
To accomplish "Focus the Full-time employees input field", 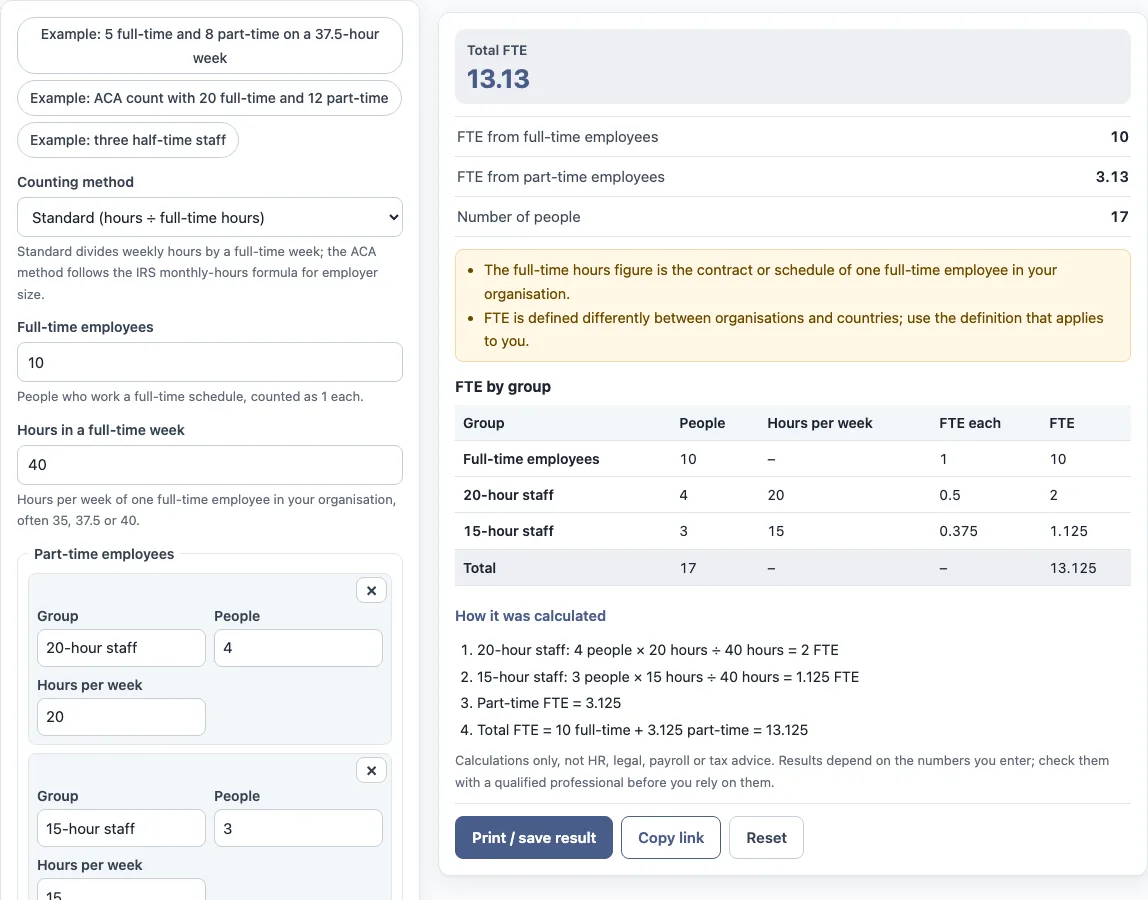I will (x=209, y=362).
